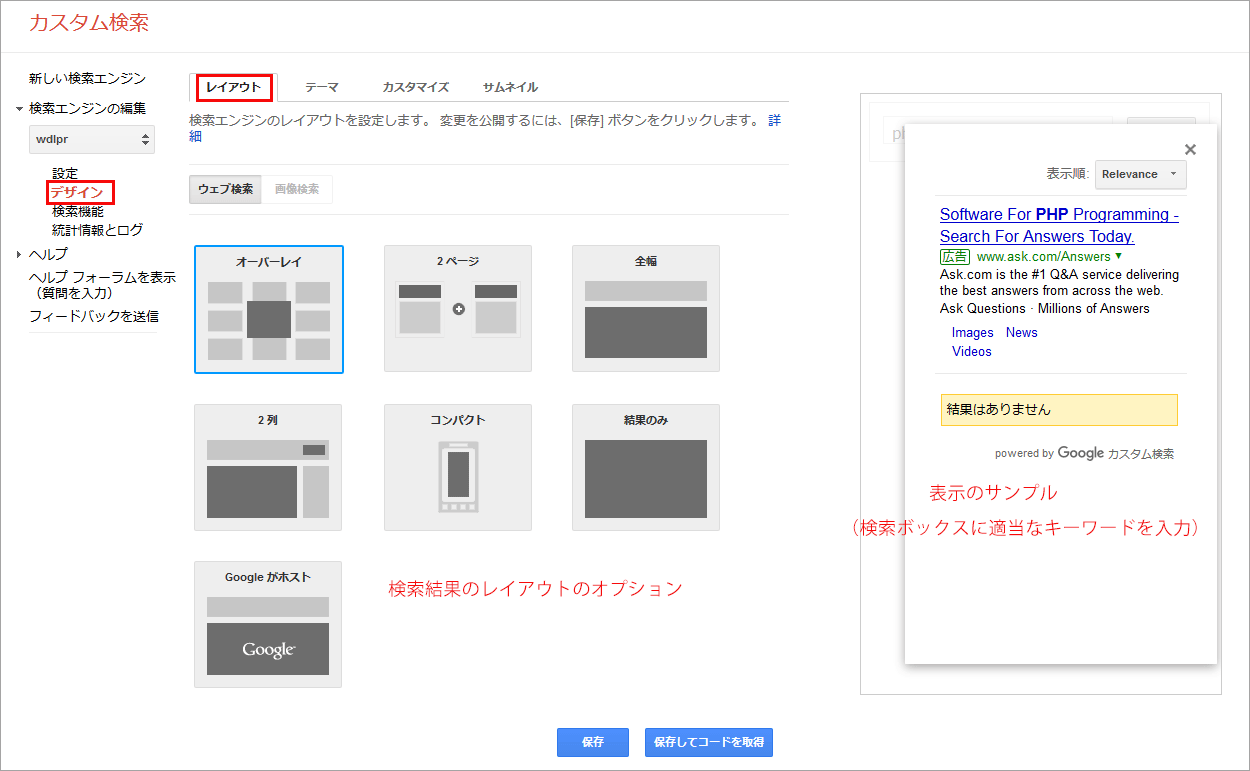Screen dimensions: 1250x771
Task: Open the 詳細 link
Action: tap(775, 120)
